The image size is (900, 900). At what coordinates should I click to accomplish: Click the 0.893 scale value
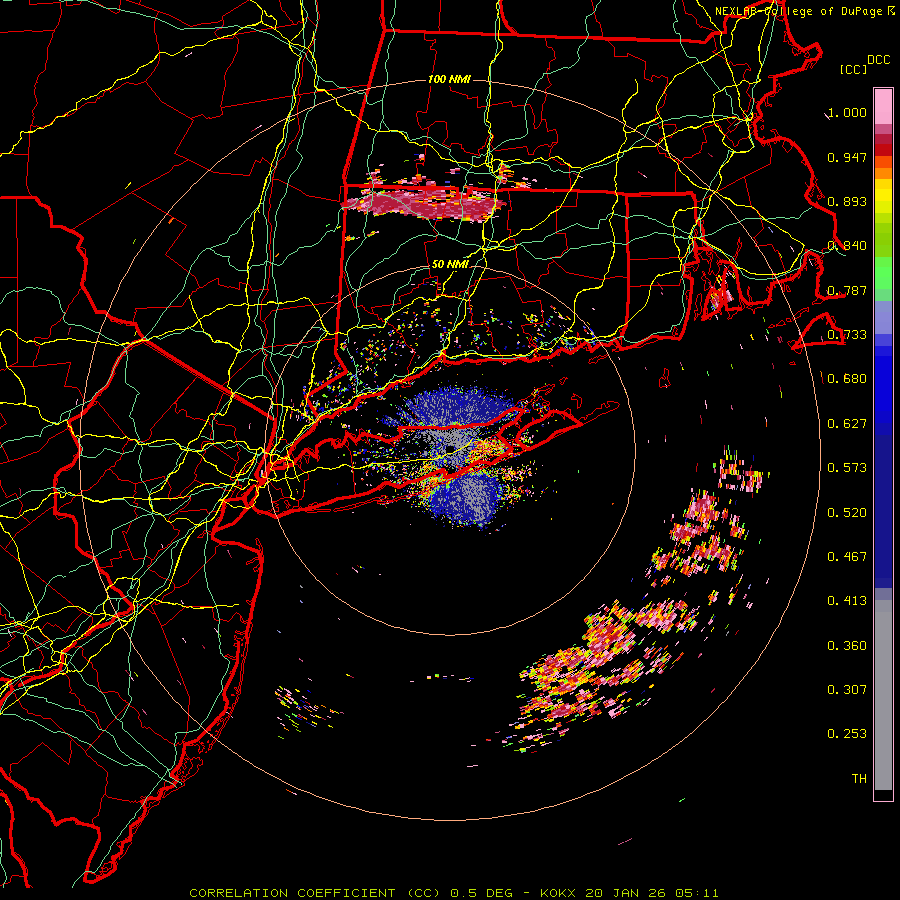847,201
